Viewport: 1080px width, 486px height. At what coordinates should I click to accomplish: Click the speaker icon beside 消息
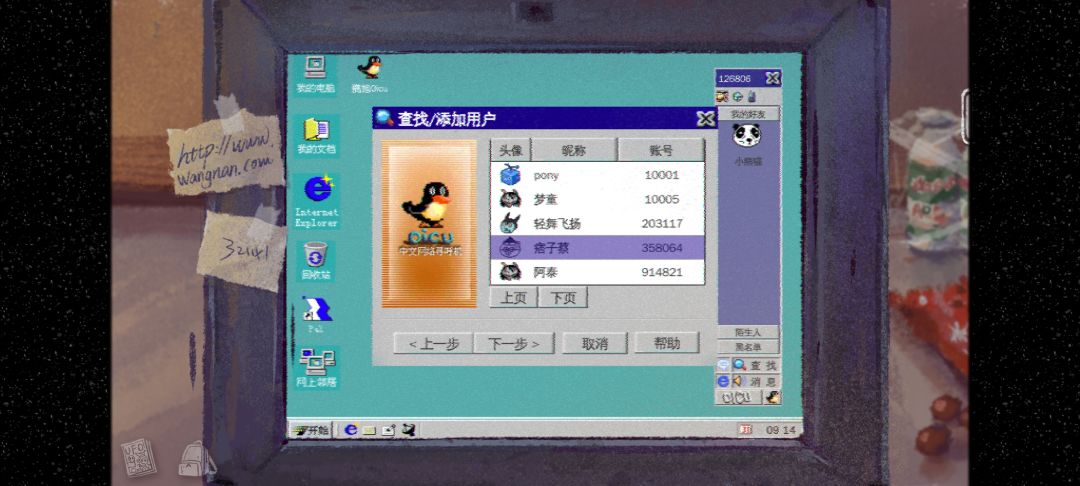click(x=740, y=381)
